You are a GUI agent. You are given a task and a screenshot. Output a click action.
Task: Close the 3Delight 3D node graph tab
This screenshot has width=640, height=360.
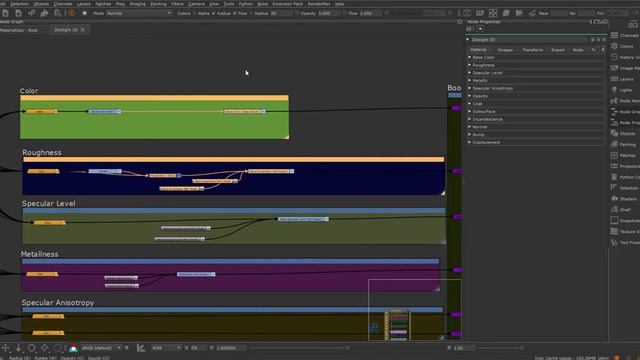pos(83,30)
